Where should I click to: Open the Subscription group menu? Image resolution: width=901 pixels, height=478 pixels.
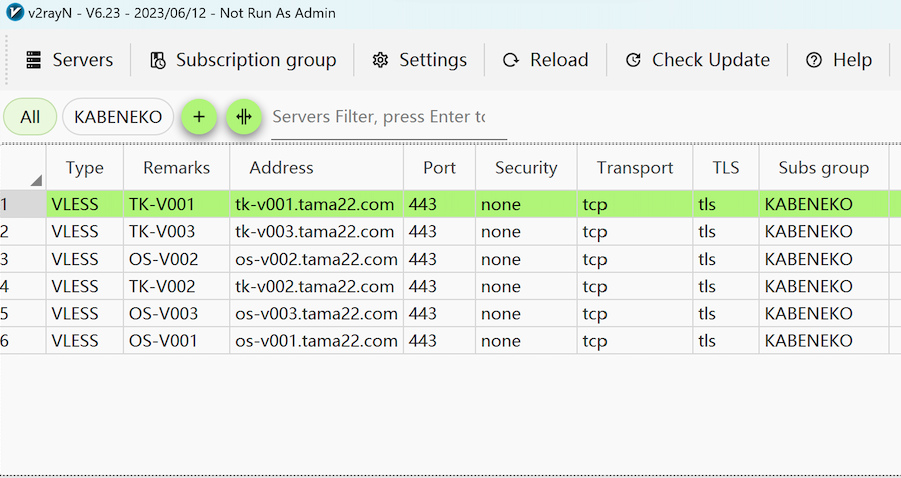[242, 60]
